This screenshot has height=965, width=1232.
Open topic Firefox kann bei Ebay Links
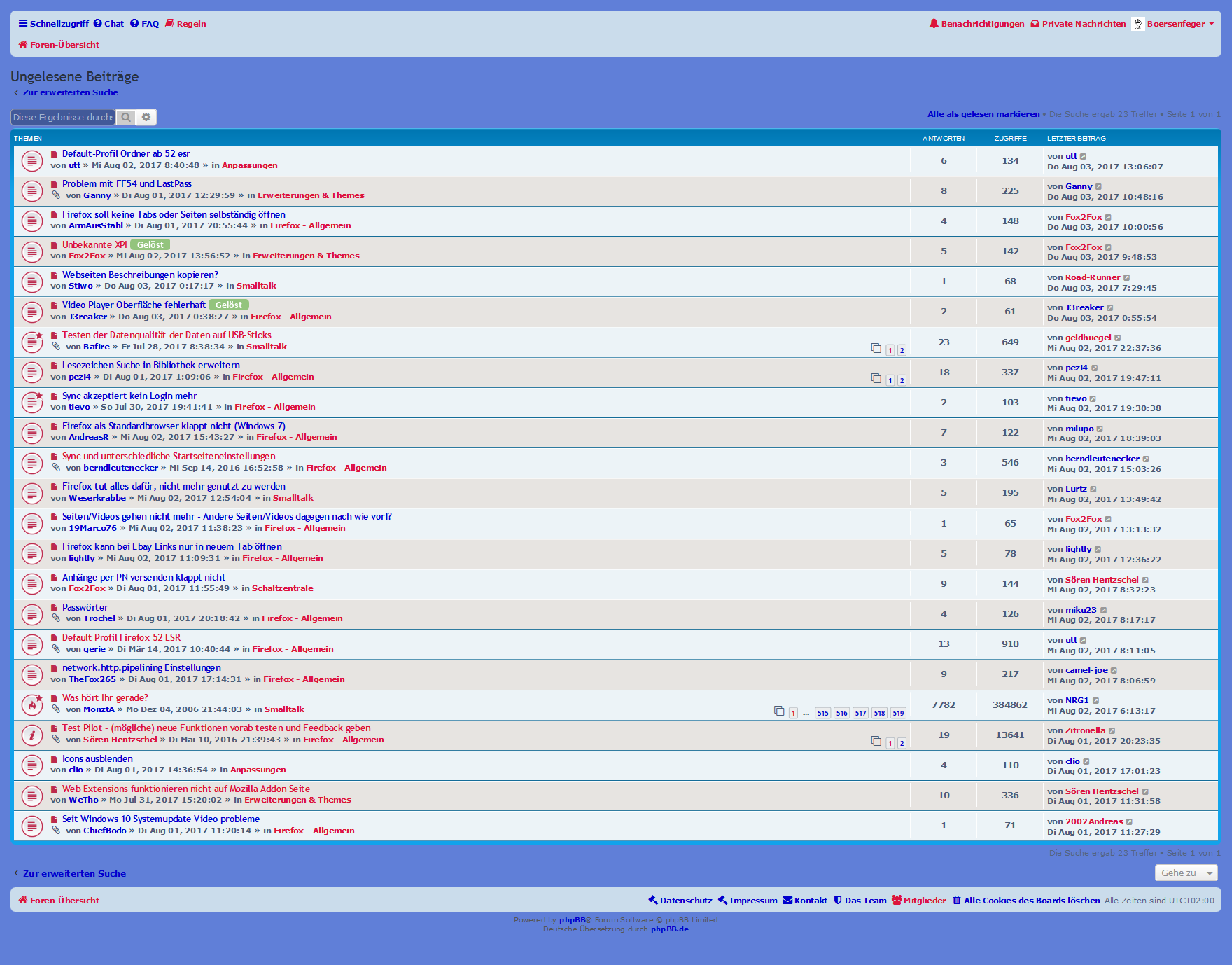[x=172, y=547]
